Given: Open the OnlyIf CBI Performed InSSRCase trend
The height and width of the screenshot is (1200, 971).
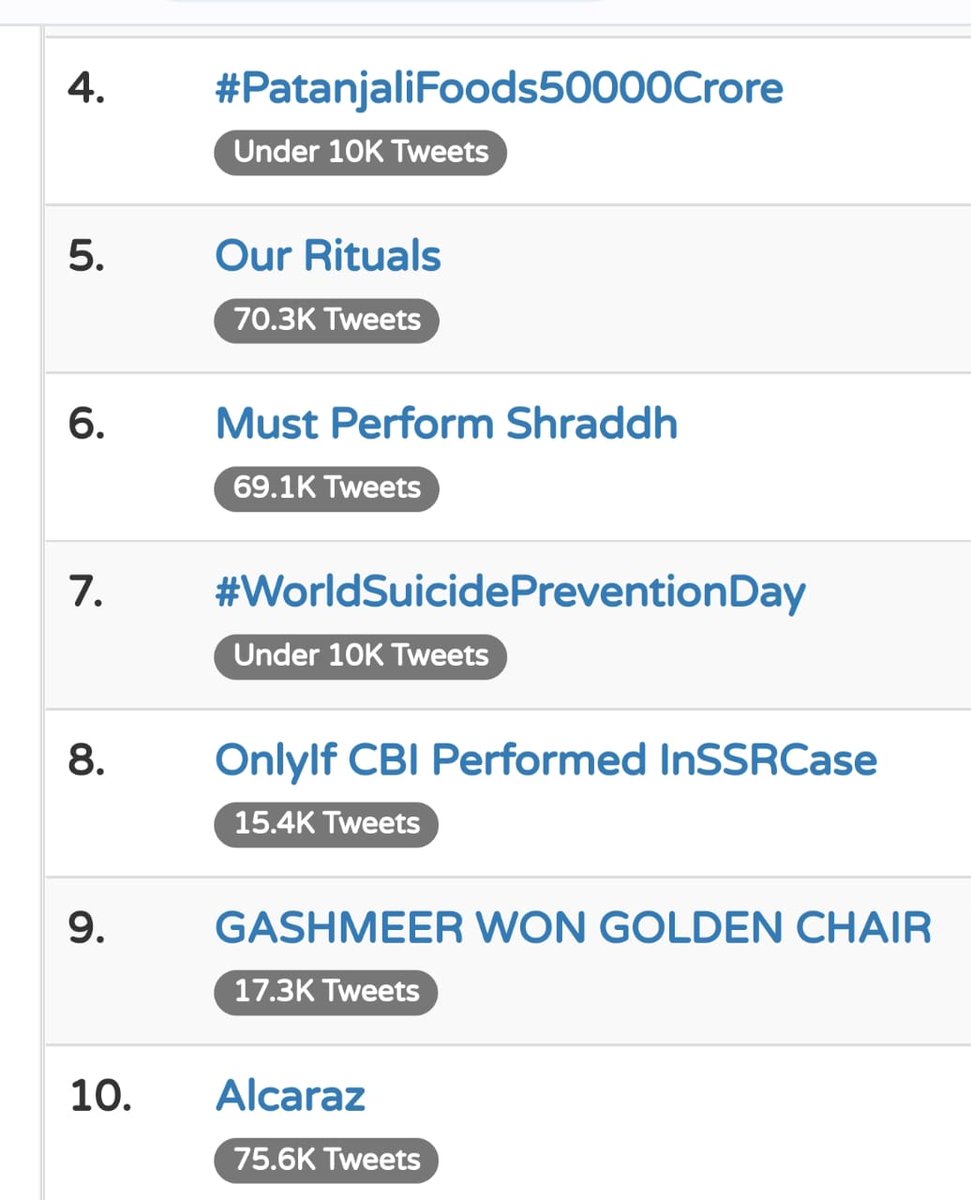Looking at the screenshot, I should tap(546, 760).
